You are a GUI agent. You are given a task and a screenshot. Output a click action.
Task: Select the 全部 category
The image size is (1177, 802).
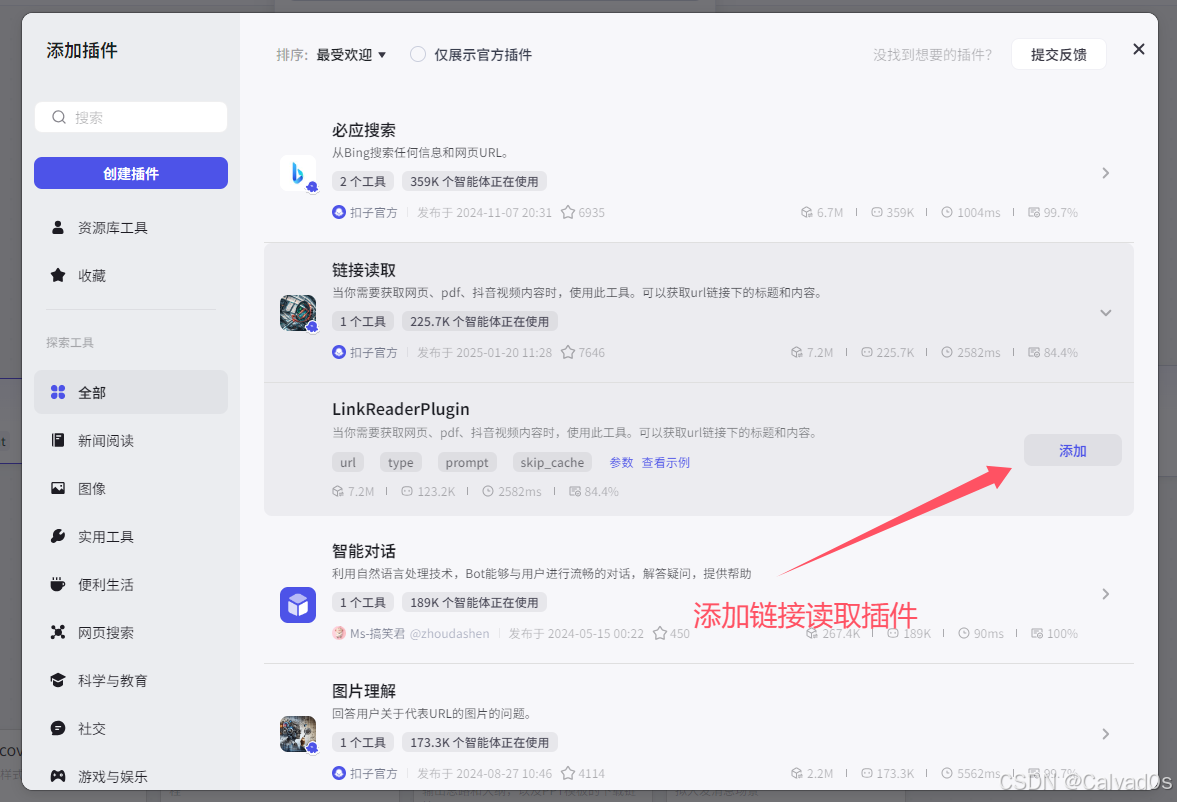pos(131,392)
